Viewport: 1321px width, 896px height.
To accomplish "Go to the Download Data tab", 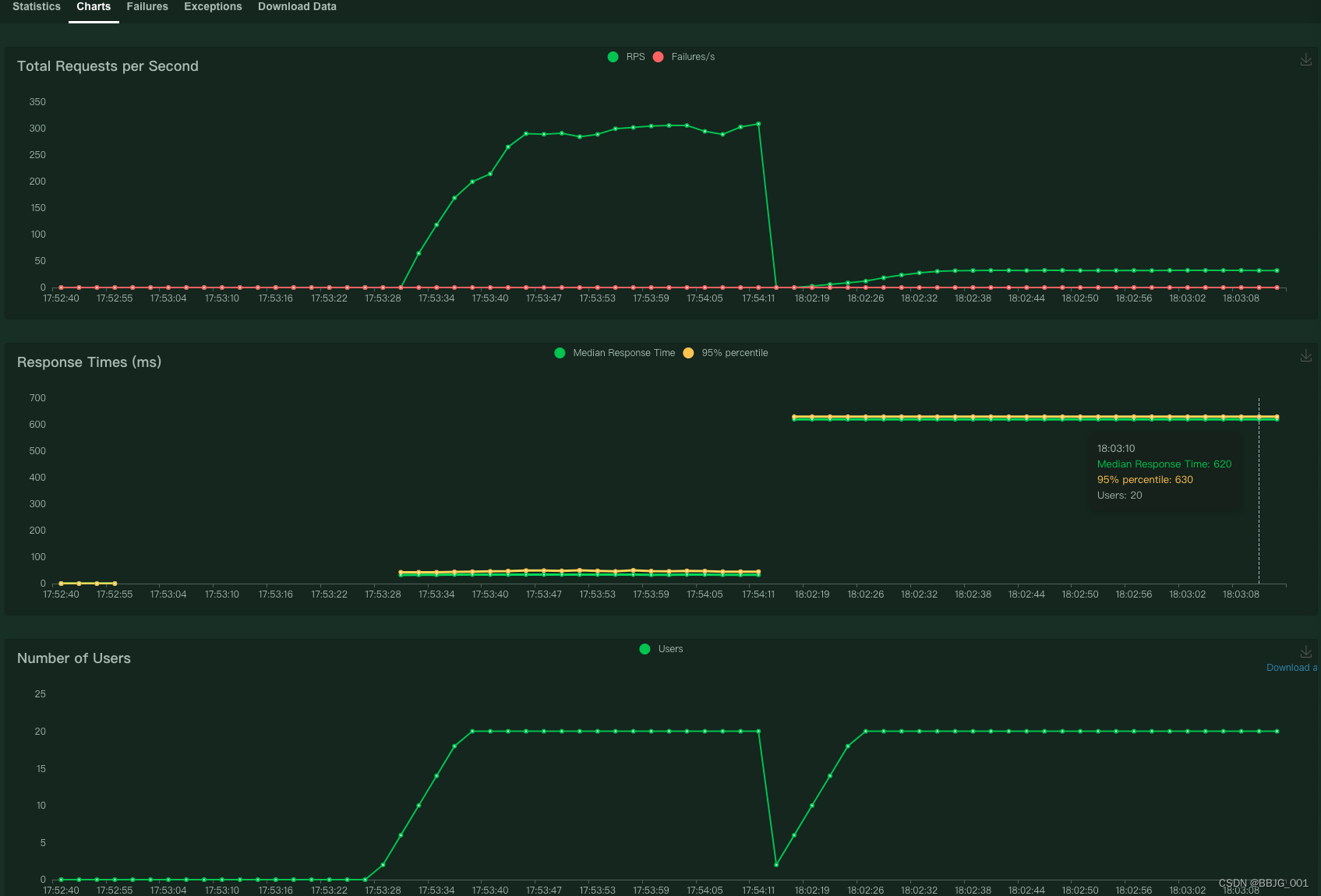I will [x=297, y=7].
